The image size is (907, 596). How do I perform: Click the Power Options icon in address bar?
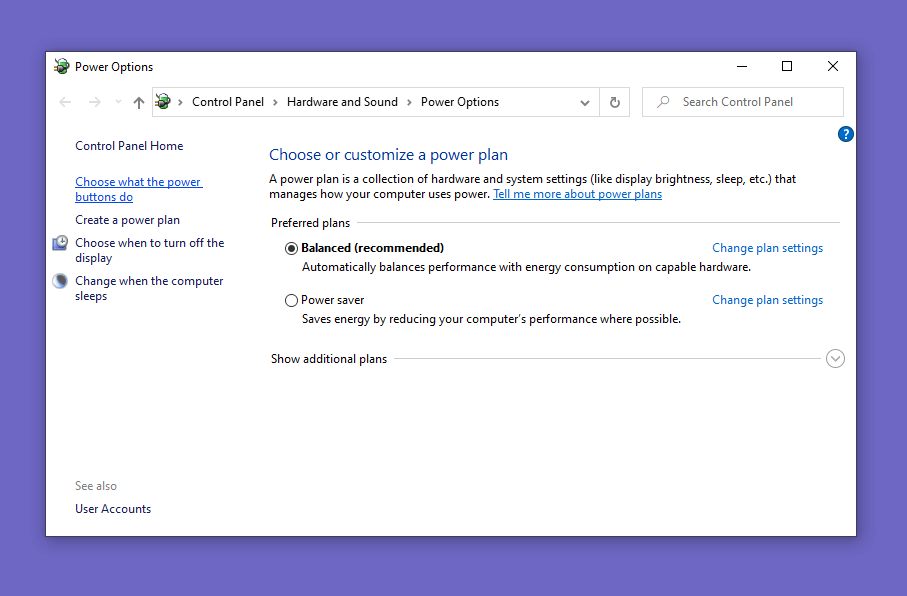163,102
